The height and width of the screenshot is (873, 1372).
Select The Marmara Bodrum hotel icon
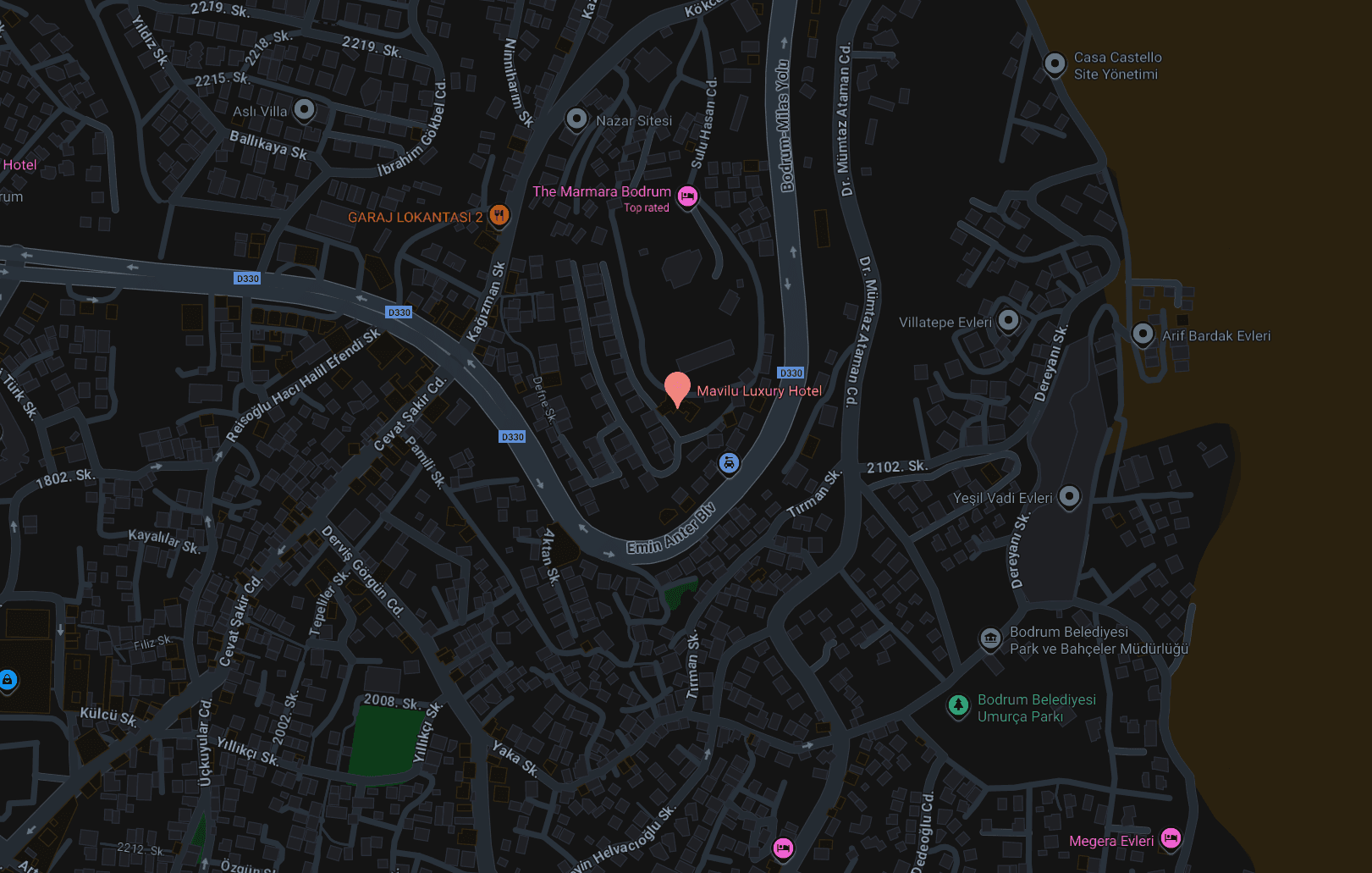click(687, 196)
